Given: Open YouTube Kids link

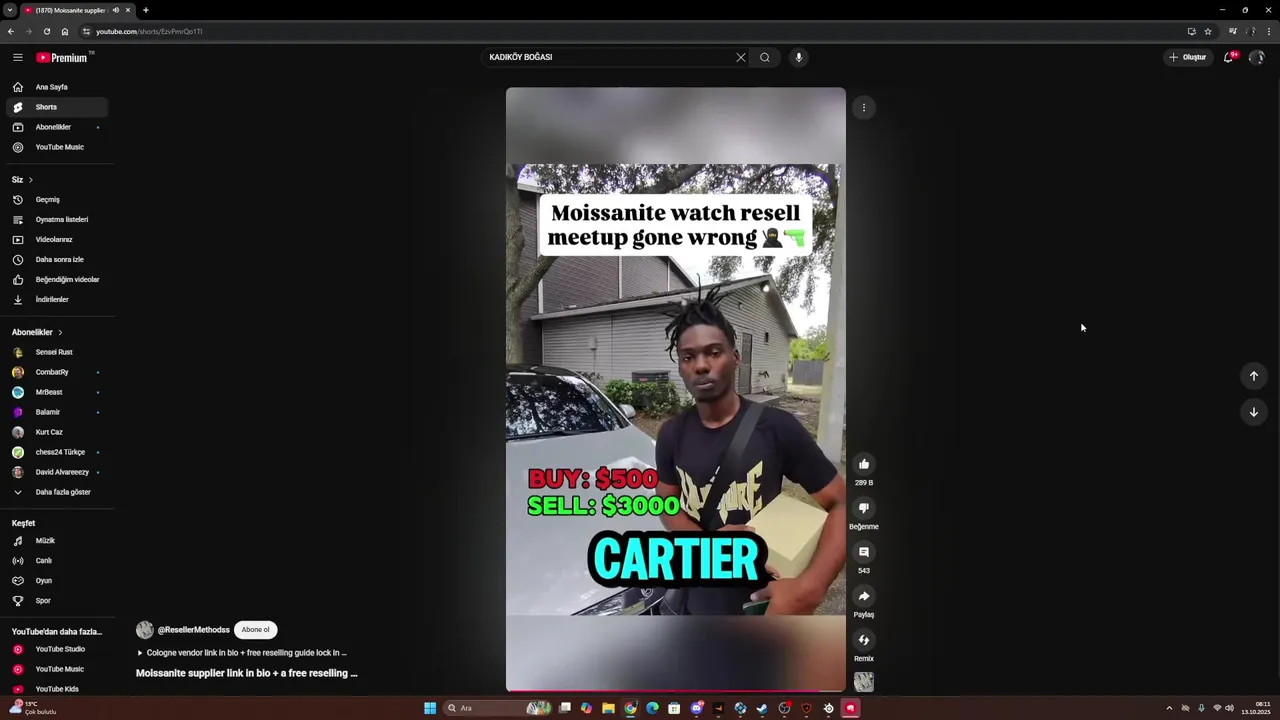Looking at the screenshot, I should [56, 689].
